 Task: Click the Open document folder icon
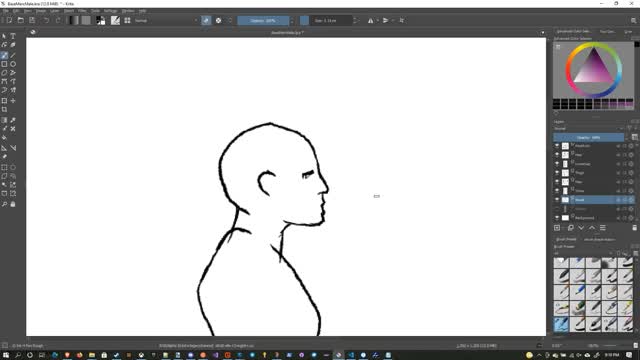(21, 20)
